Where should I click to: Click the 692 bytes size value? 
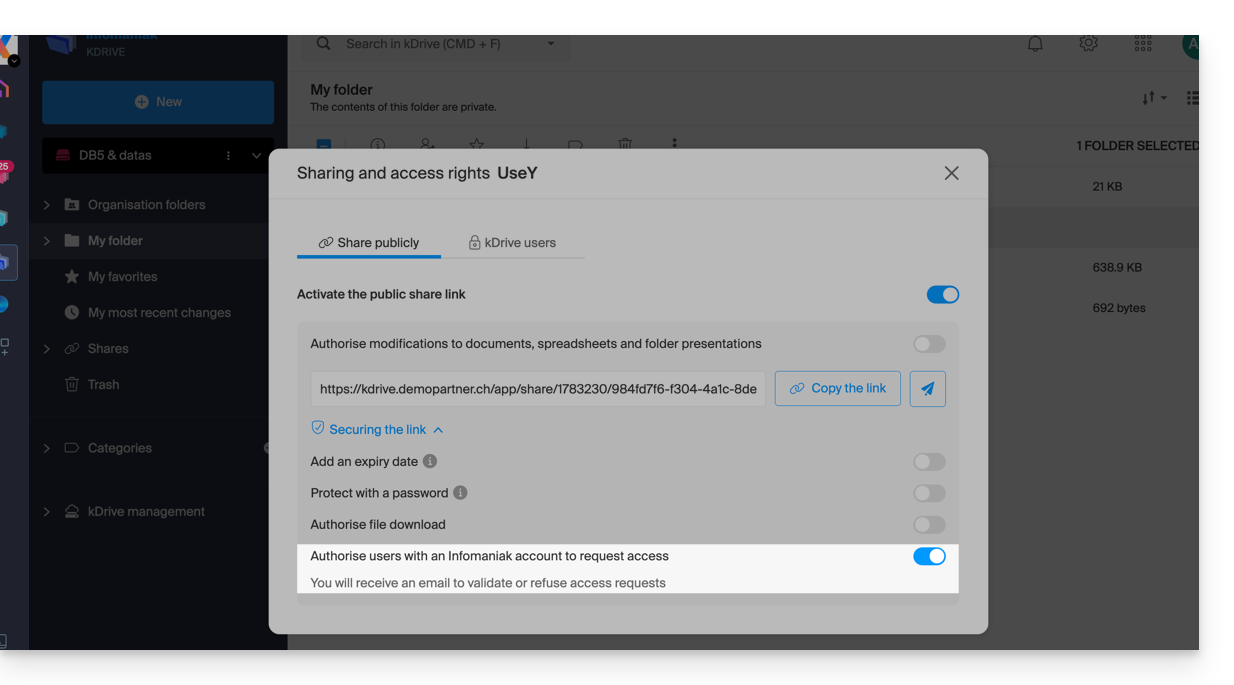coord(1119,308)
